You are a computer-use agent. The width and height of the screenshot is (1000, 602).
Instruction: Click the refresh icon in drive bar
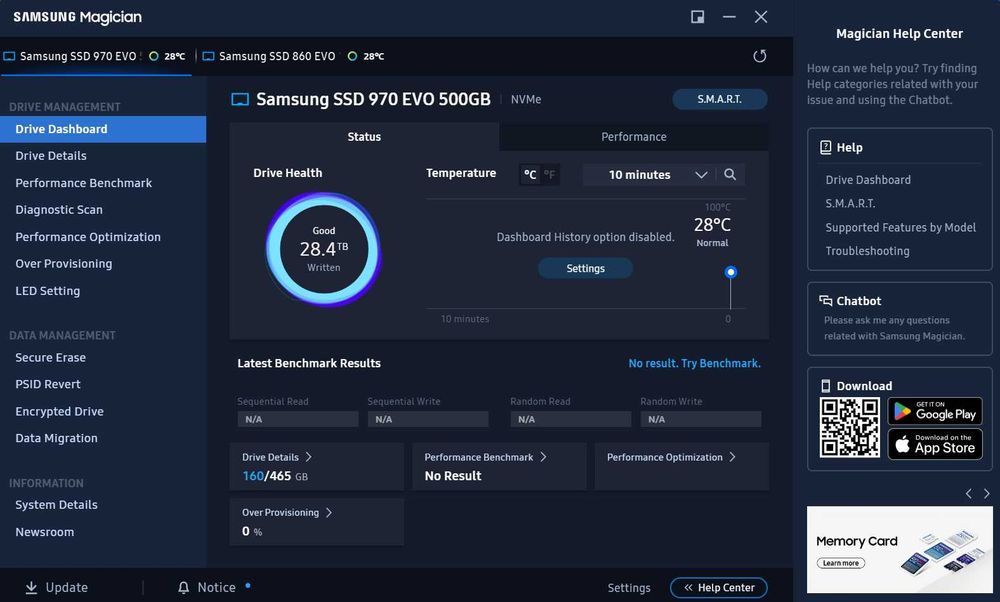[759, 56]
